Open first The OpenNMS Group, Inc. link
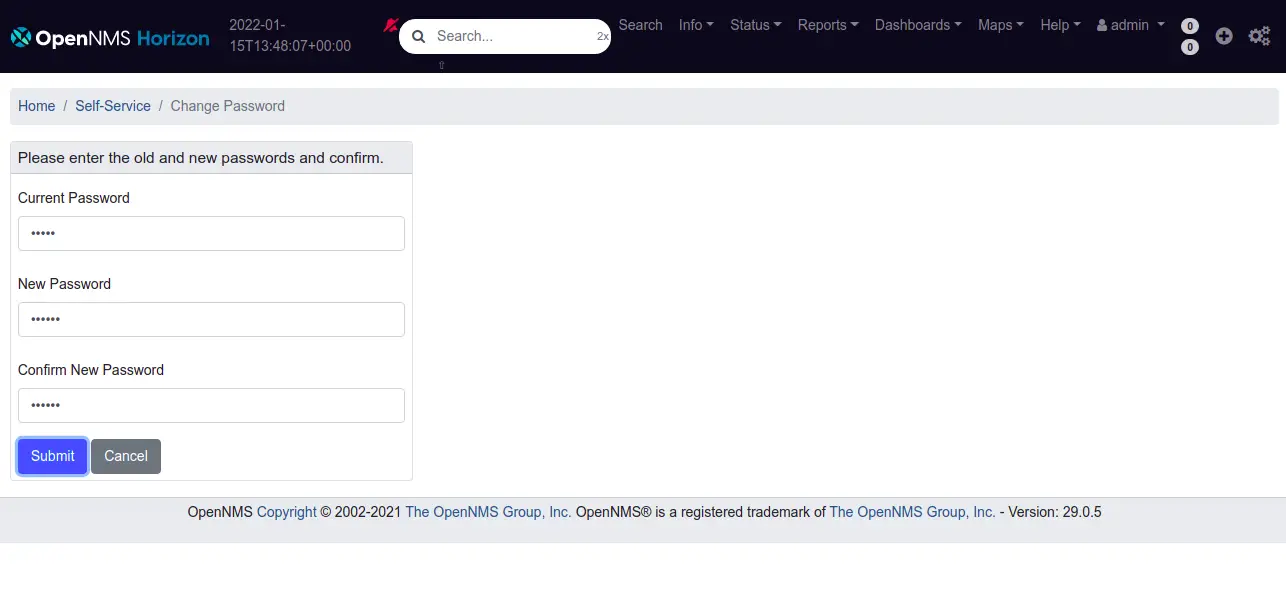The width and height of the screenshot is (1286, 606). [x=488, y=512]
